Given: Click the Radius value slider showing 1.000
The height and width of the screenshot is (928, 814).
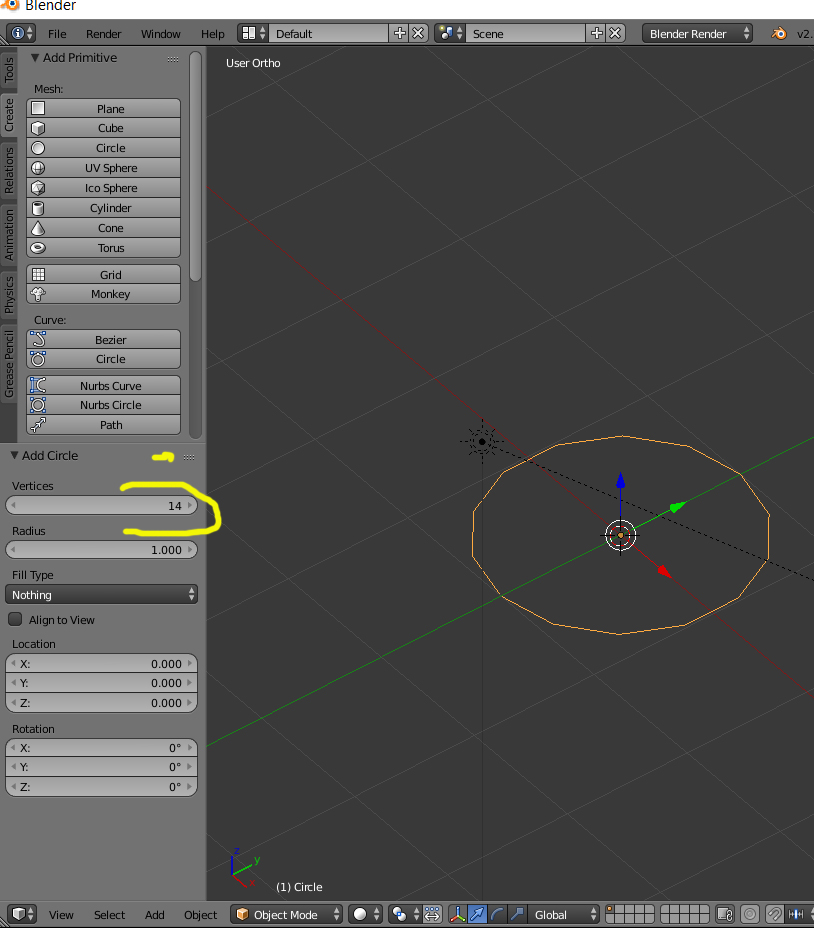Looking at the screenshot, I should tap(101, 550).
